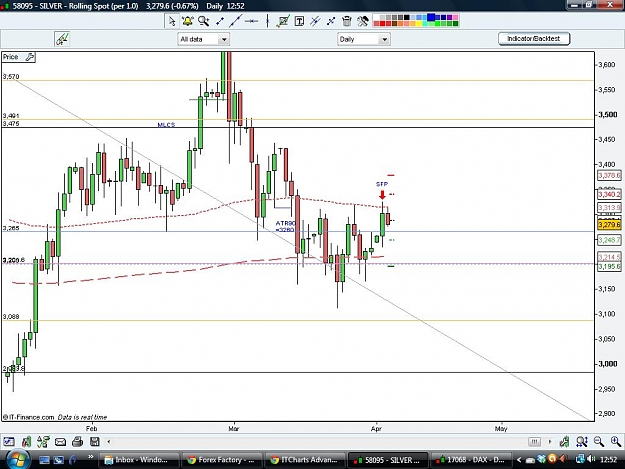This screenshot has width=625, height=469.
Task: Click the zoom out magnifier at bottom right
Action: click(x=598, y=441)
